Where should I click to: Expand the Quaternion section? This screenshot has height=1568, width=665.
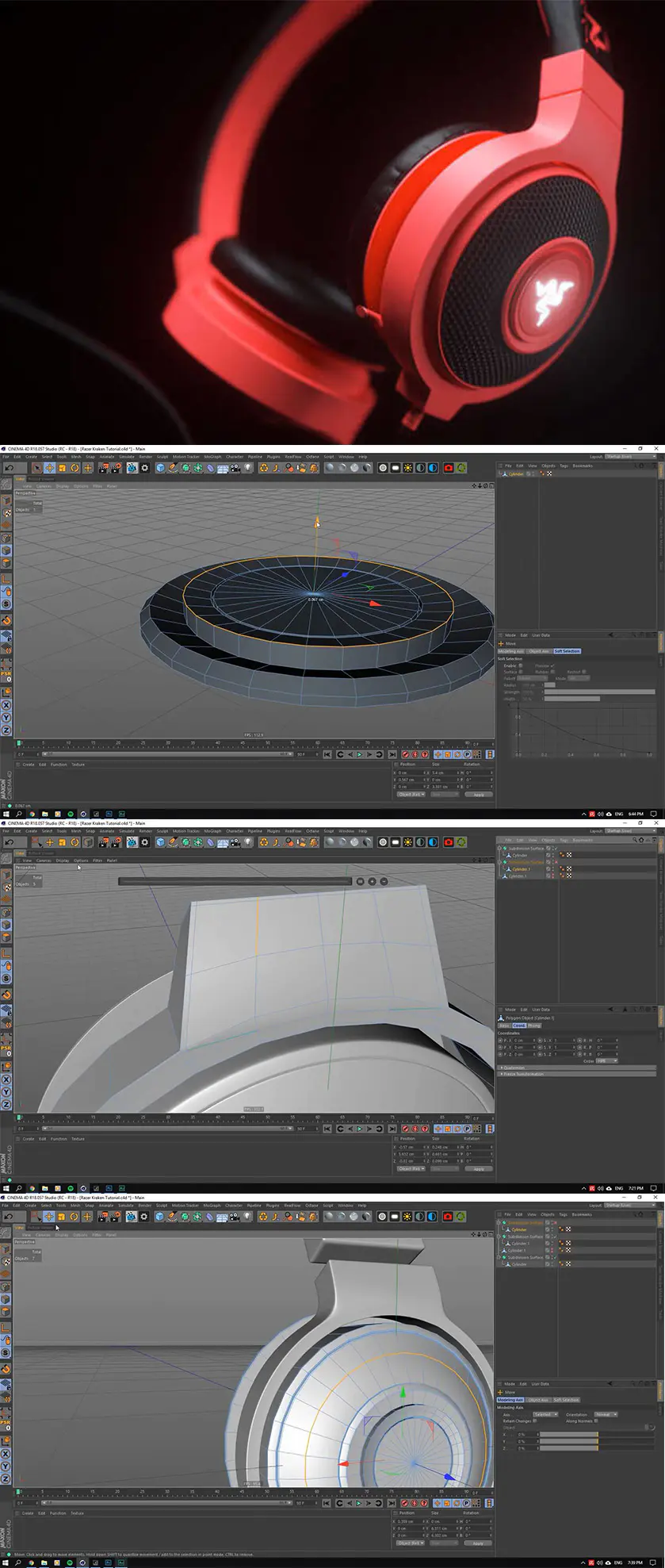[577, 1068]
